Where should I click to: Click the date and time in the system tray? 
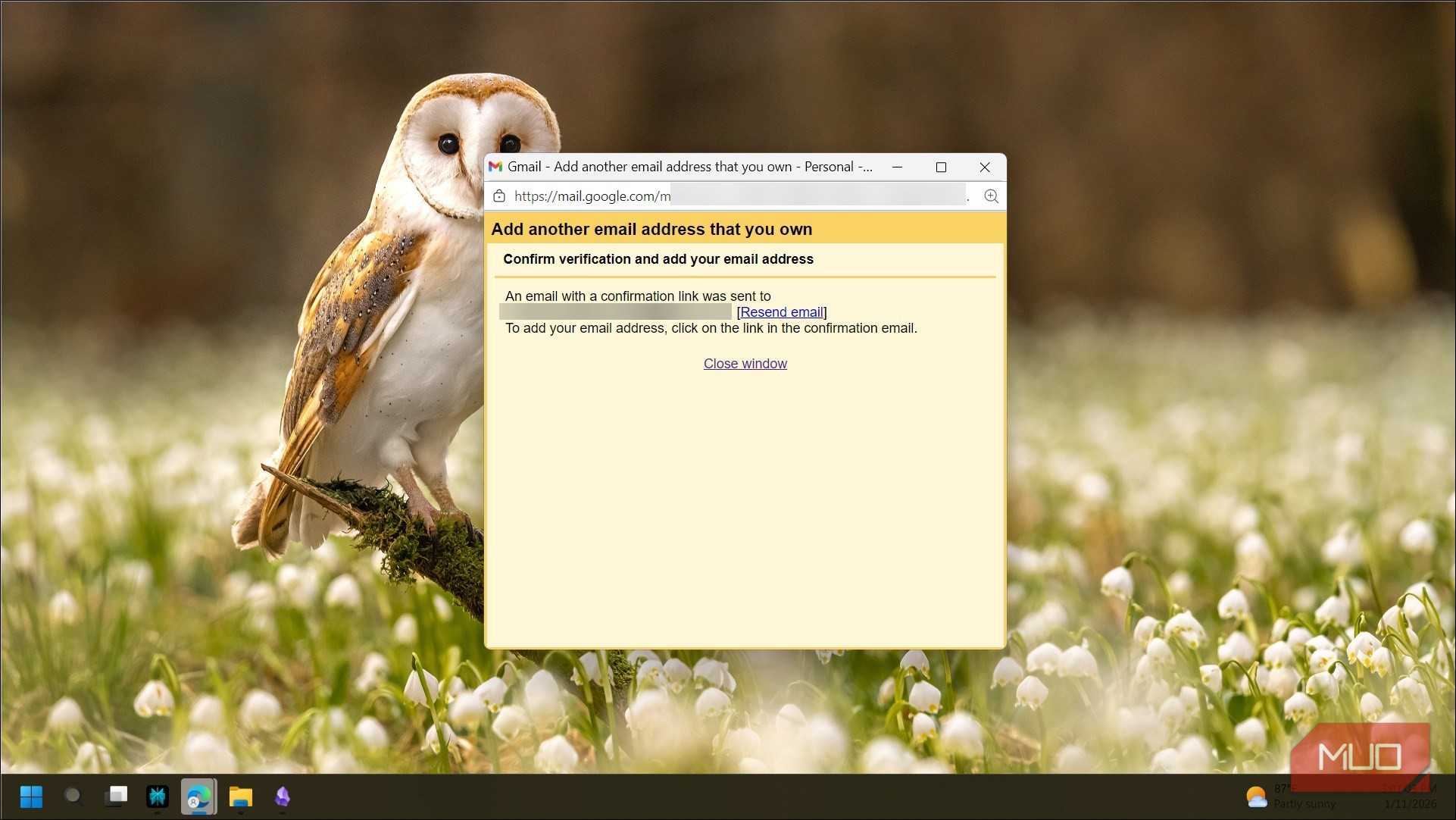[x=1411, y=797]
